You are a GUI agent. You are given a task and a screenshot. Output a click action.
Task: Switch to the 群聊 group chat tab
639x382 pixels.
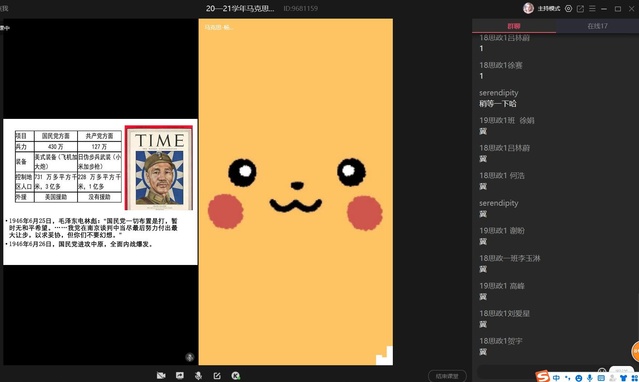click(514, 26)
